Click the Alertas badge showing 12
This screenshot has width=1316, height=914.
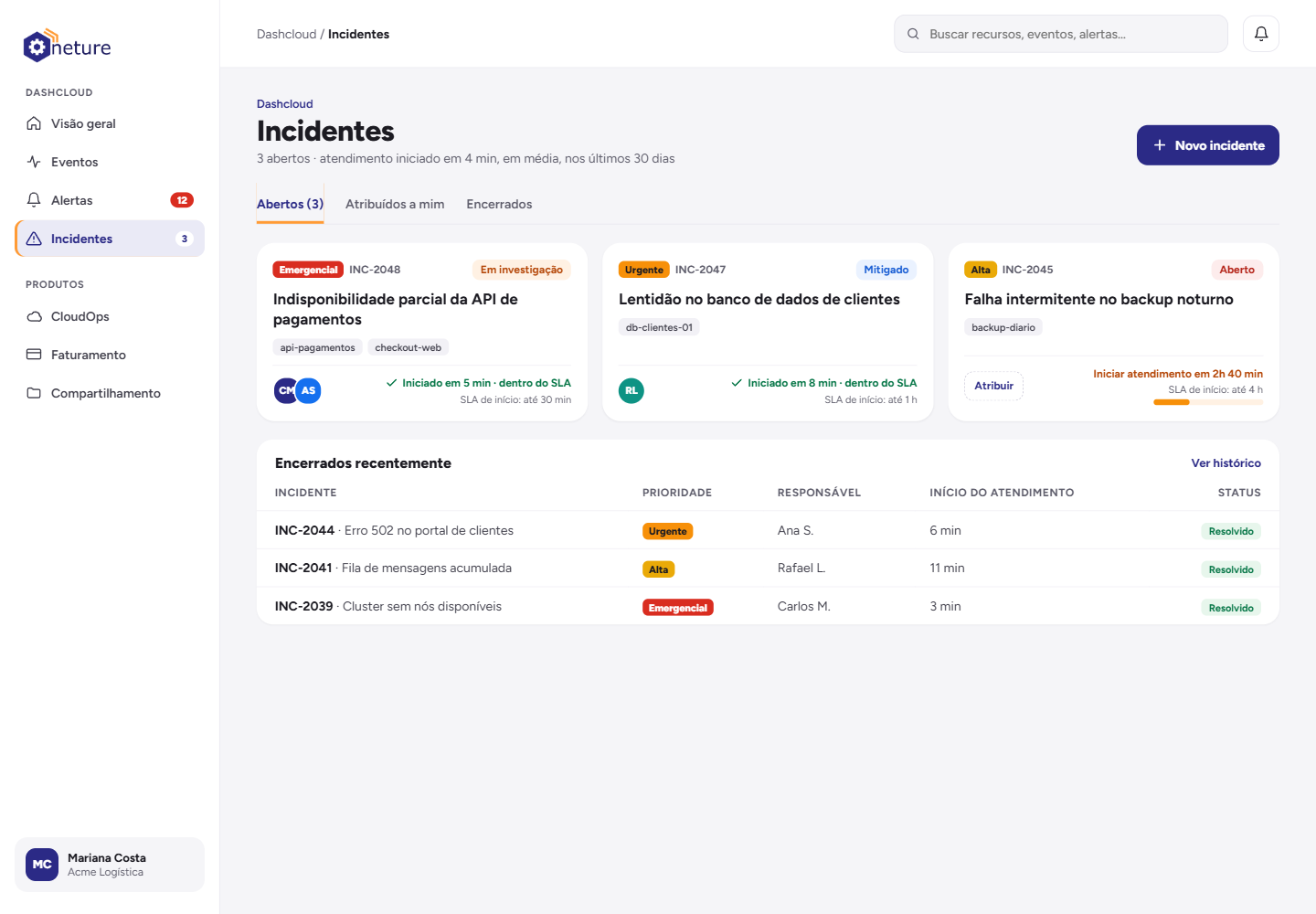pyautogui.click(x=182, y=200)
